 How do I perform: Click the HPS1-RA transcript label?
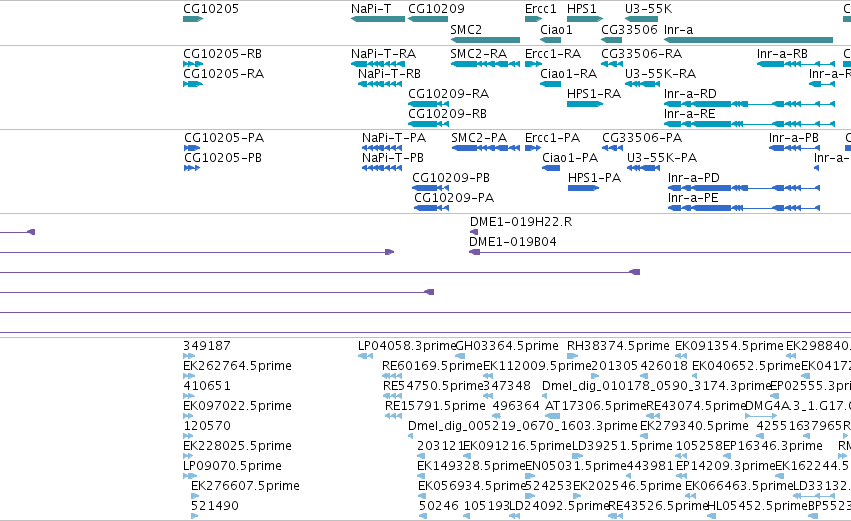[x=594, y=94]
